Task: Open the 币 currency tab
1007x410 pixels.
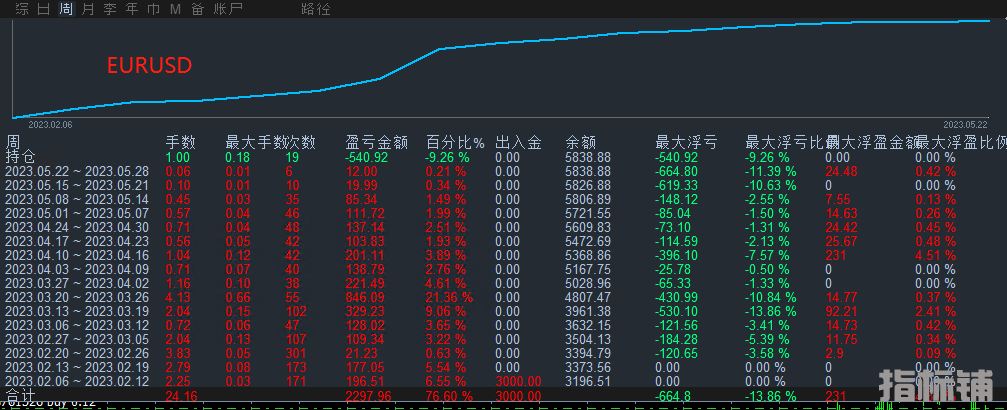Action: (153, 9)
